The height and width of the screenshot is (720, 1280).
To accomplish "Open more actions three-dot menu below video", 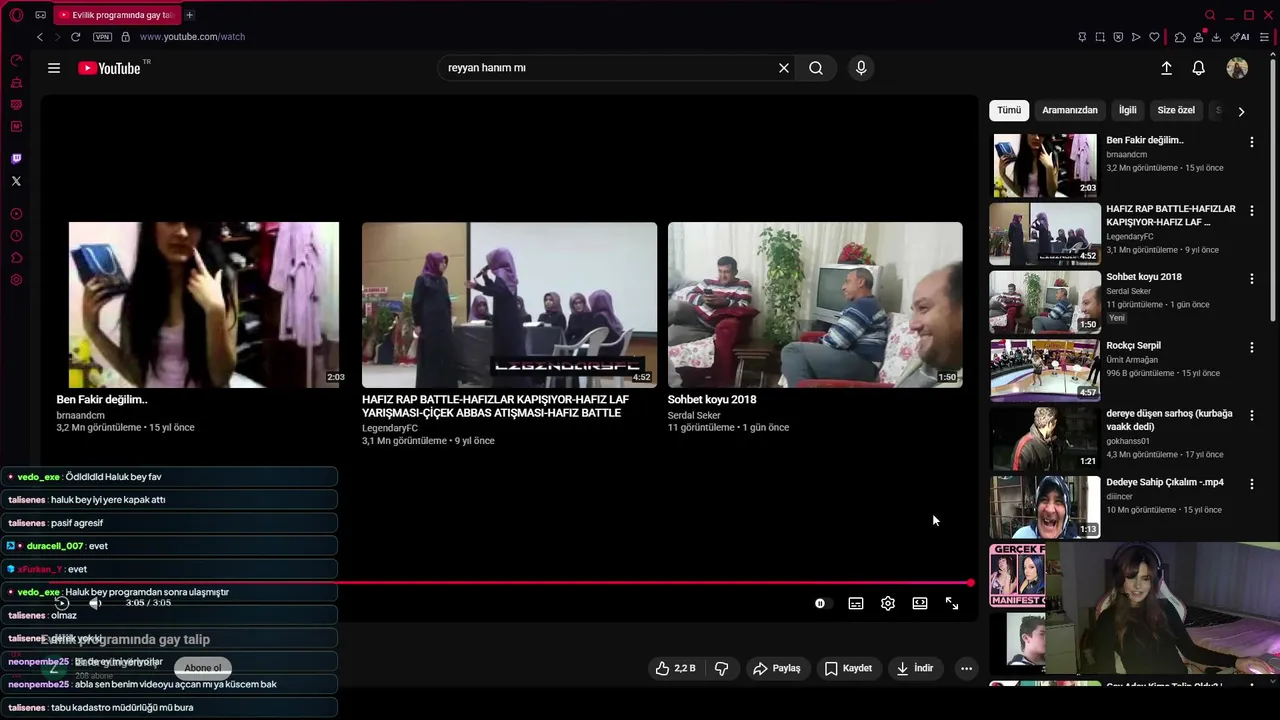I will point(966,668).
